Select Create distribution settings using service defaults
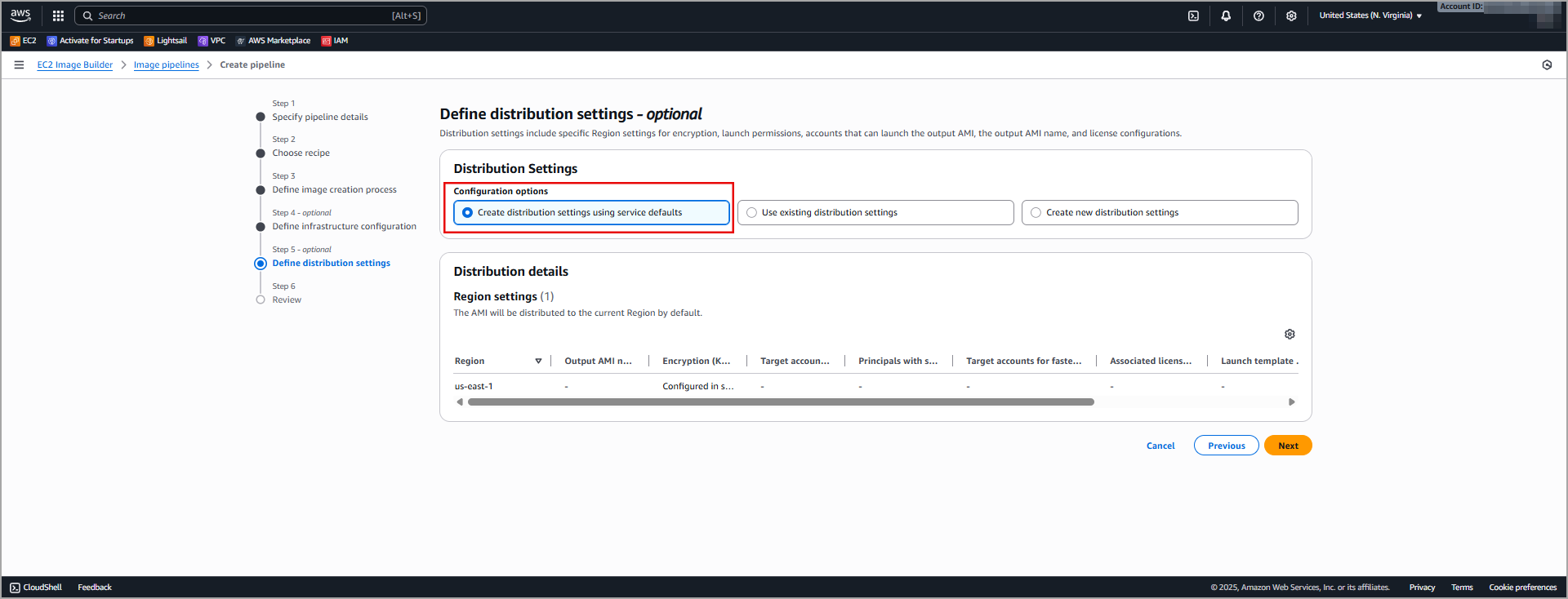Image resolution: width=1568 pixels, height=599 pixels. point(468,213)
